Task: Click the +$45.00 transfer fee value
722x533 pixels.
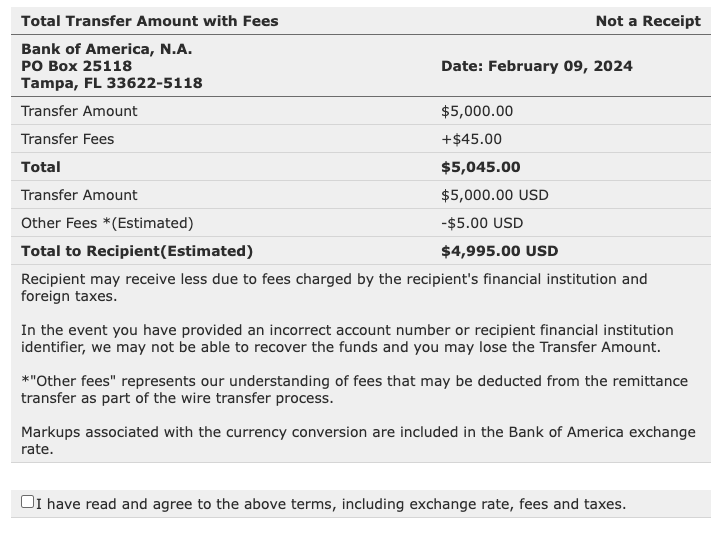Action: click(472, 139)
